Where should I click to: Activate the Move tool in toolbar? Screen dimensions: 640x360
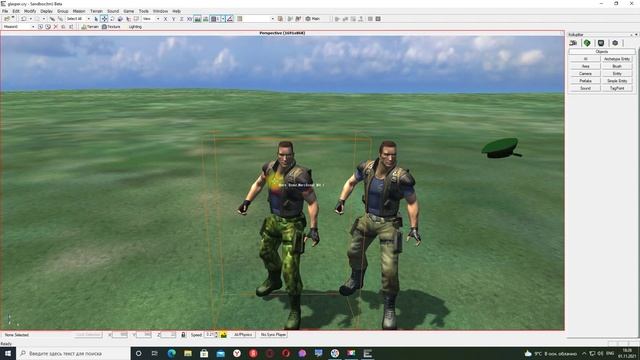(x=104, y=19)
